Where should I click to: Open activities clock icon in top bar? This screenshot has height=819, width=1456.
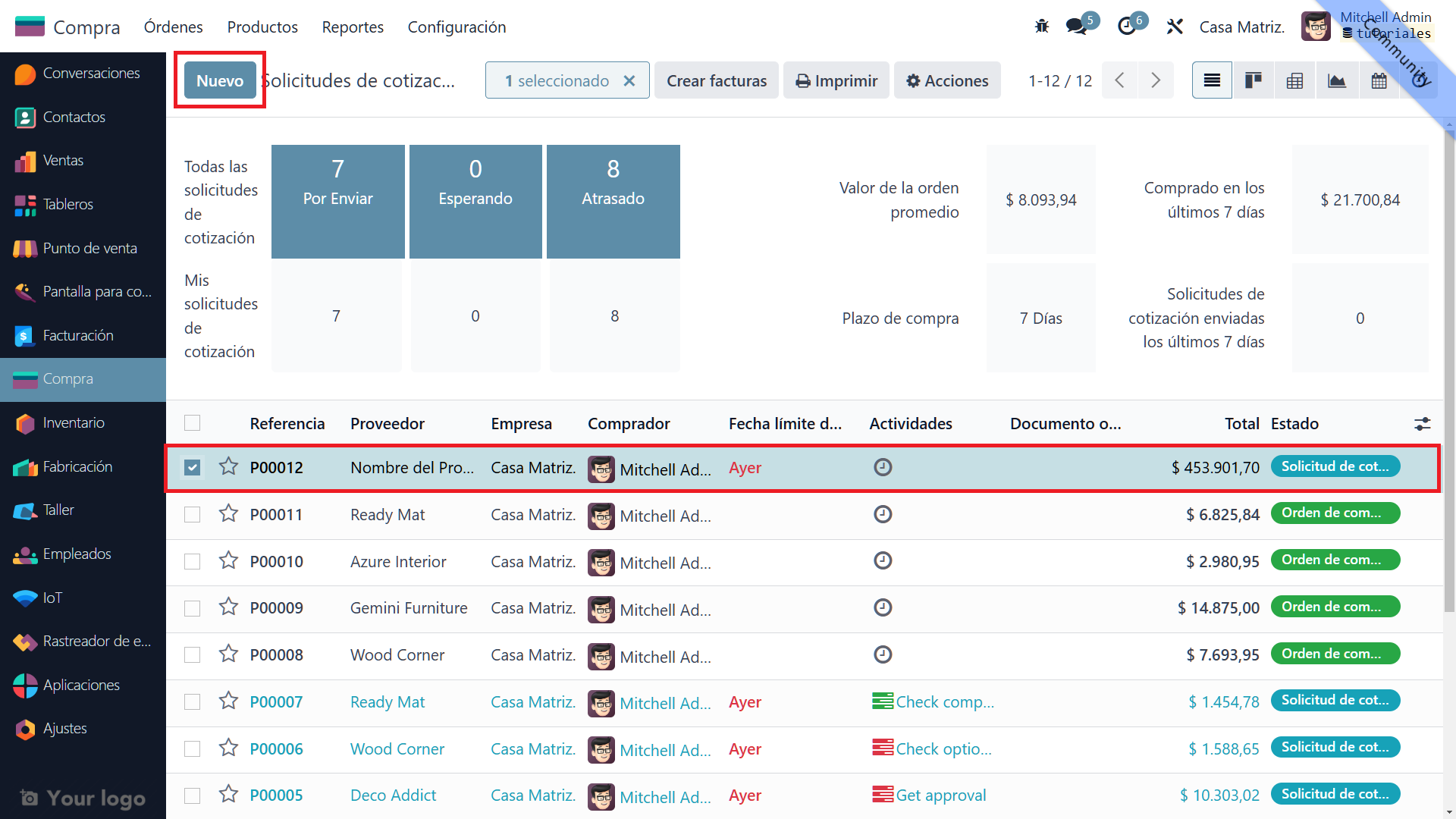point(1127,27)
